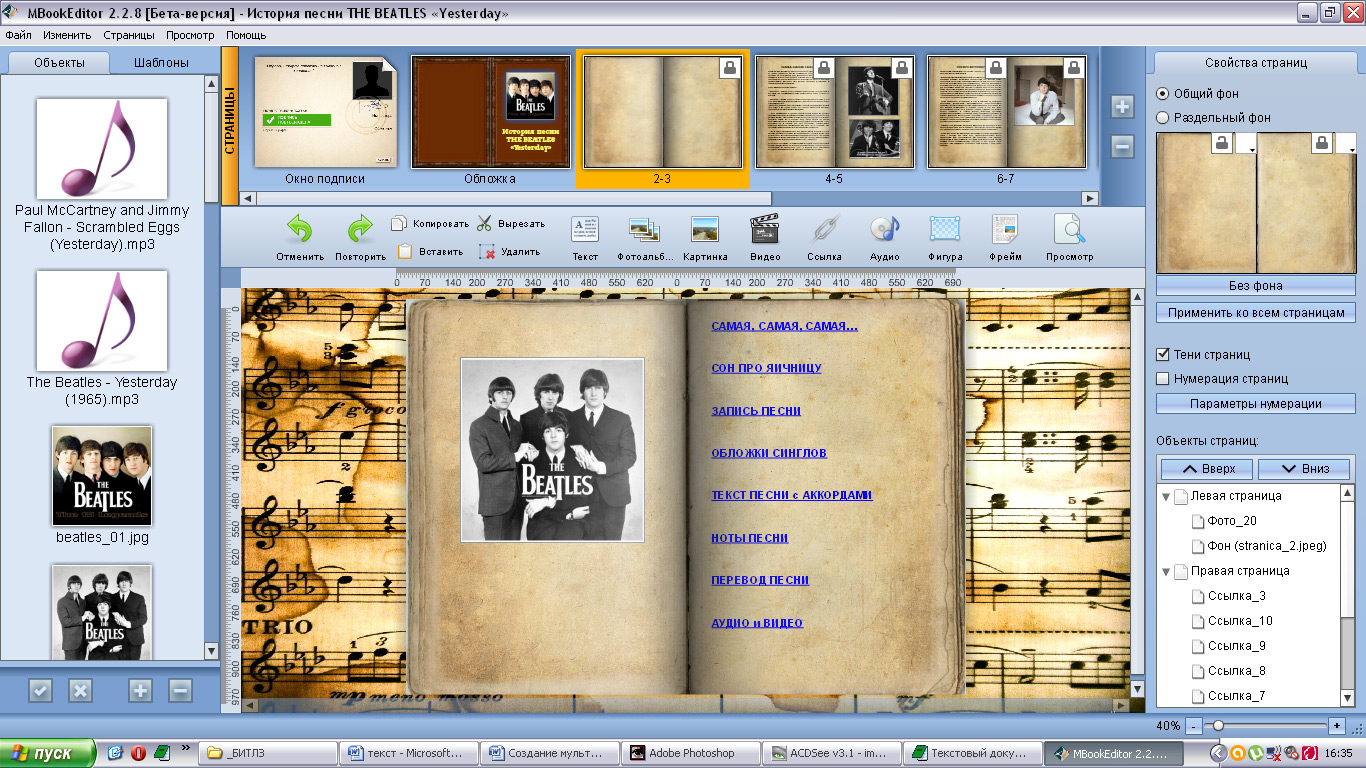
Task: Click the checkmark button below Objects panel
Action: [x=40, y=690]
